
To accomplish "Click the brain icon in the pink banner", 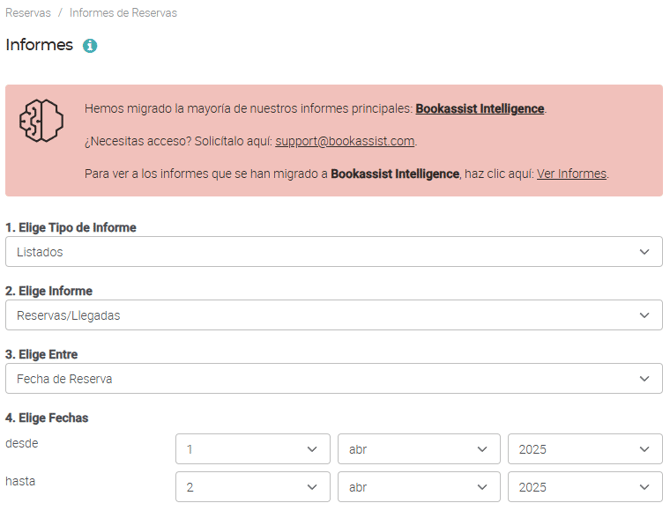I will 42,120.
